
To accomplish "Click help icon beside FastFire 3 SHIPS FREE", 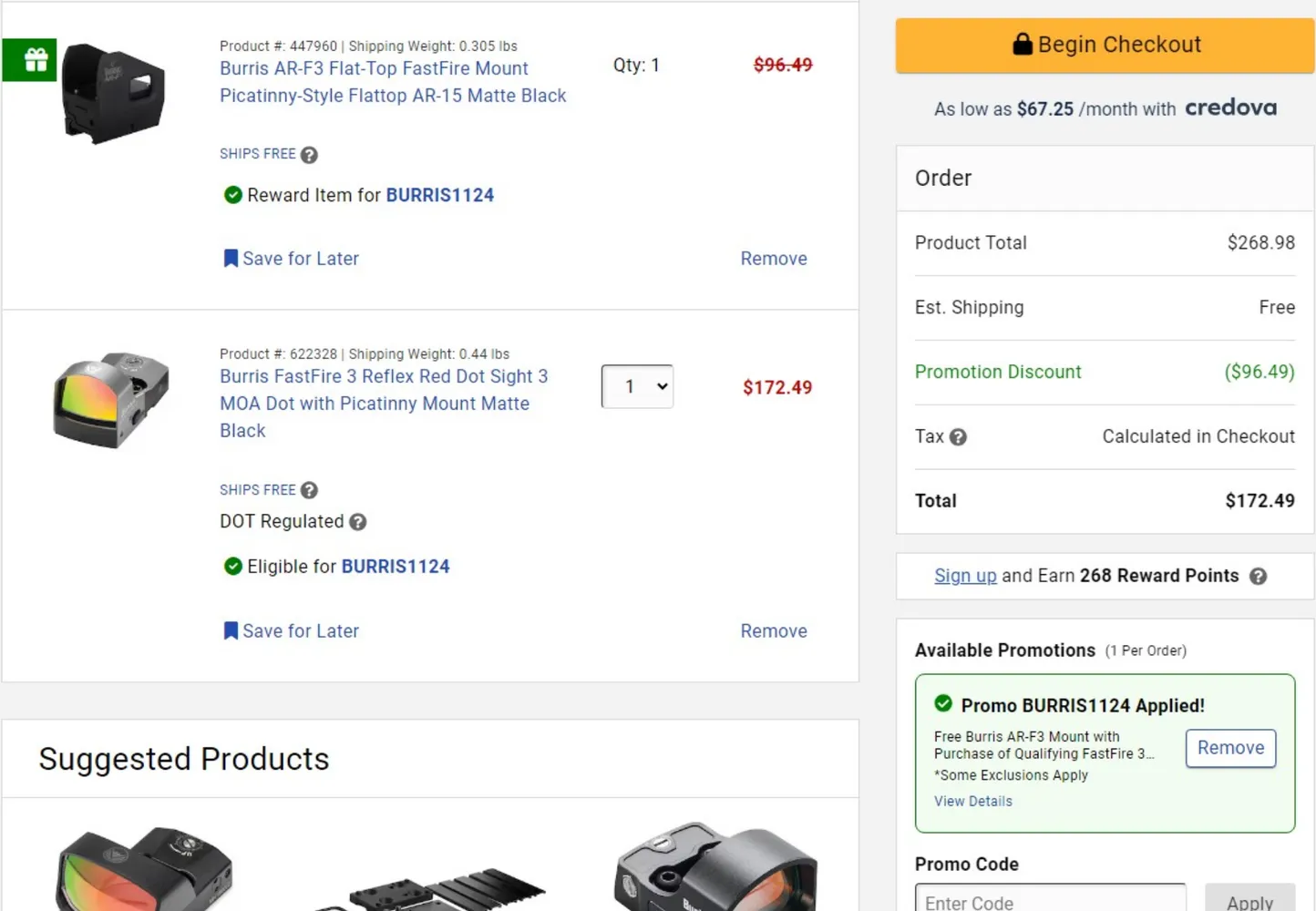I will tap(309, 490).
